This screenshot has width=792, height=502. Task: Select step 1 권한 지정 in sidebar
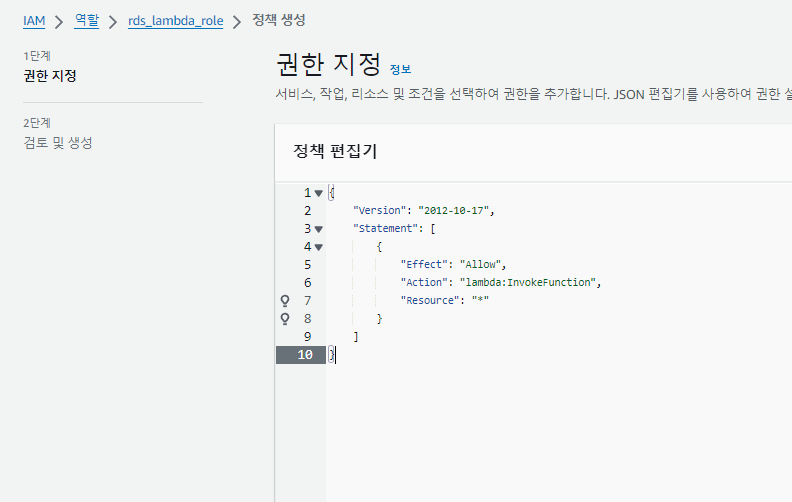tap(50, 76)
